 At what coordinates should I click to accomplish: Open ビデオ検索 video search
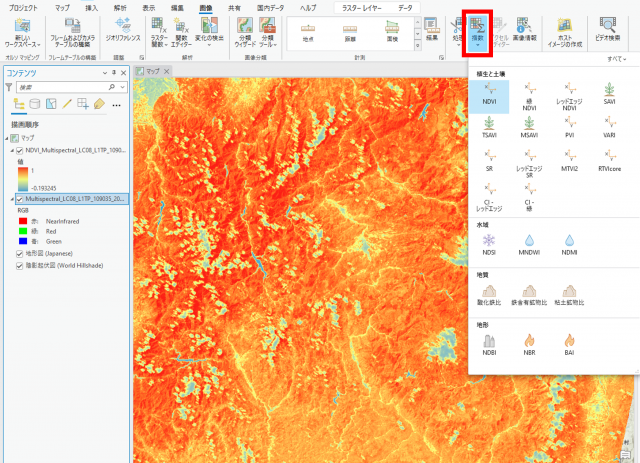[x=608, y=29]
